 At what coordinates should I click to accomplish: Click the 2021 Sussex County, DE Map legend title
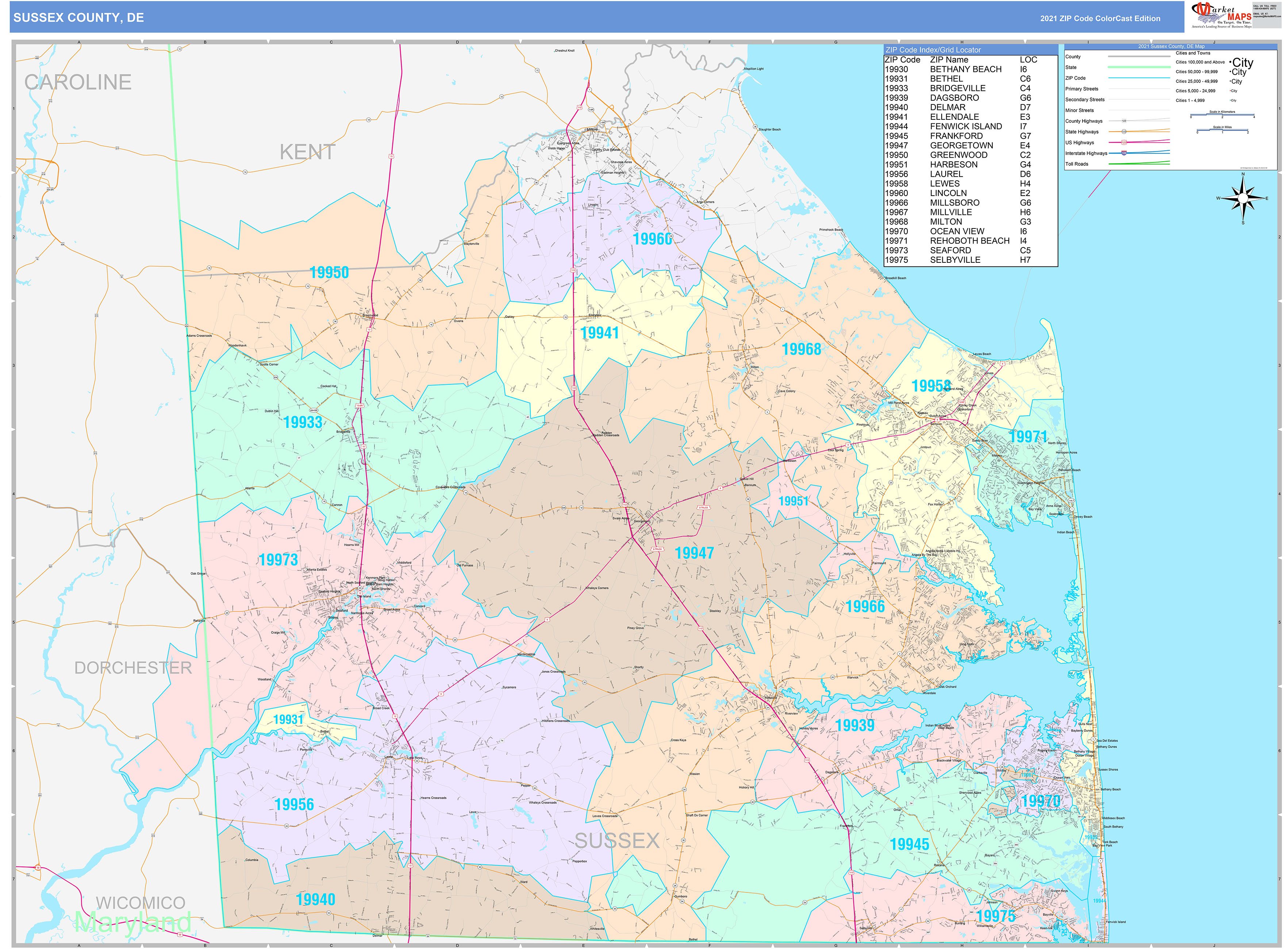[1171, 46]
